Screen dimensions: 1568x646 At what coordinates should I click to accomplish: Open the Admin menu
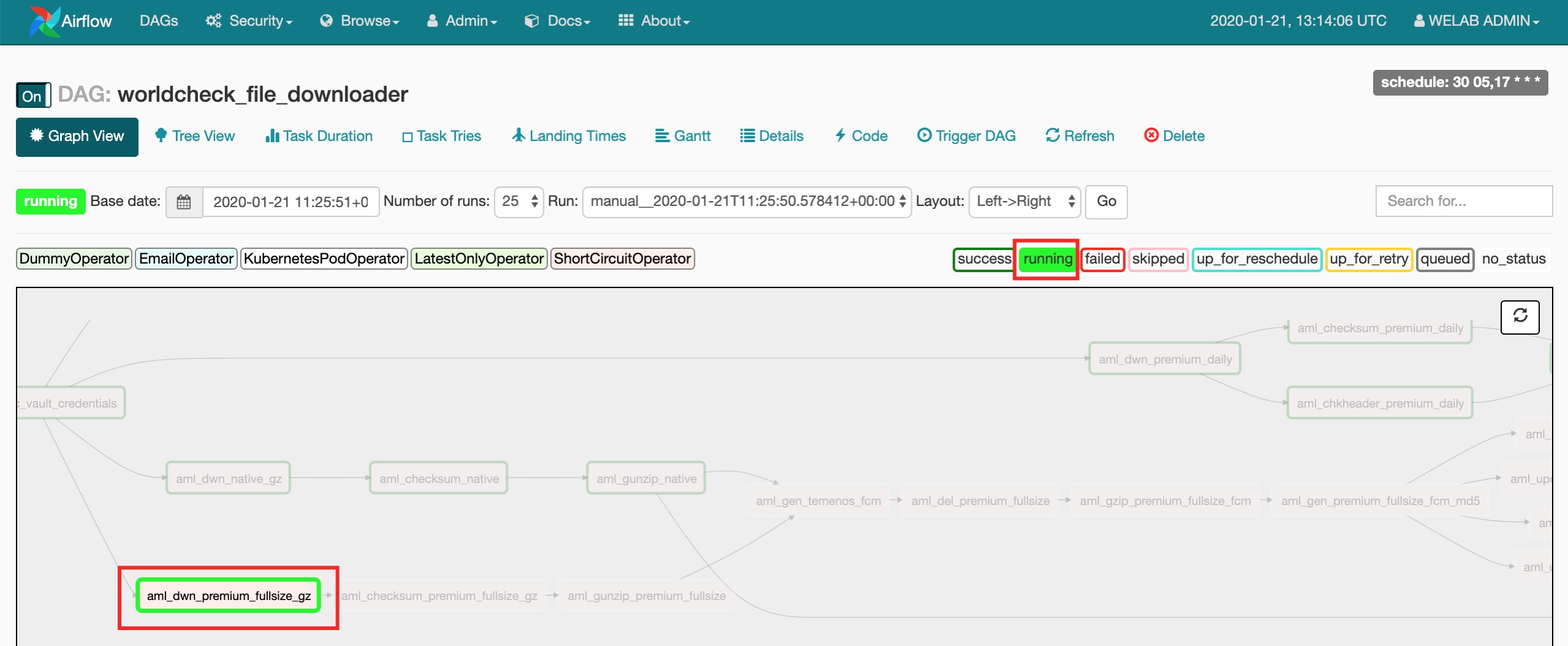click(462, 21)
